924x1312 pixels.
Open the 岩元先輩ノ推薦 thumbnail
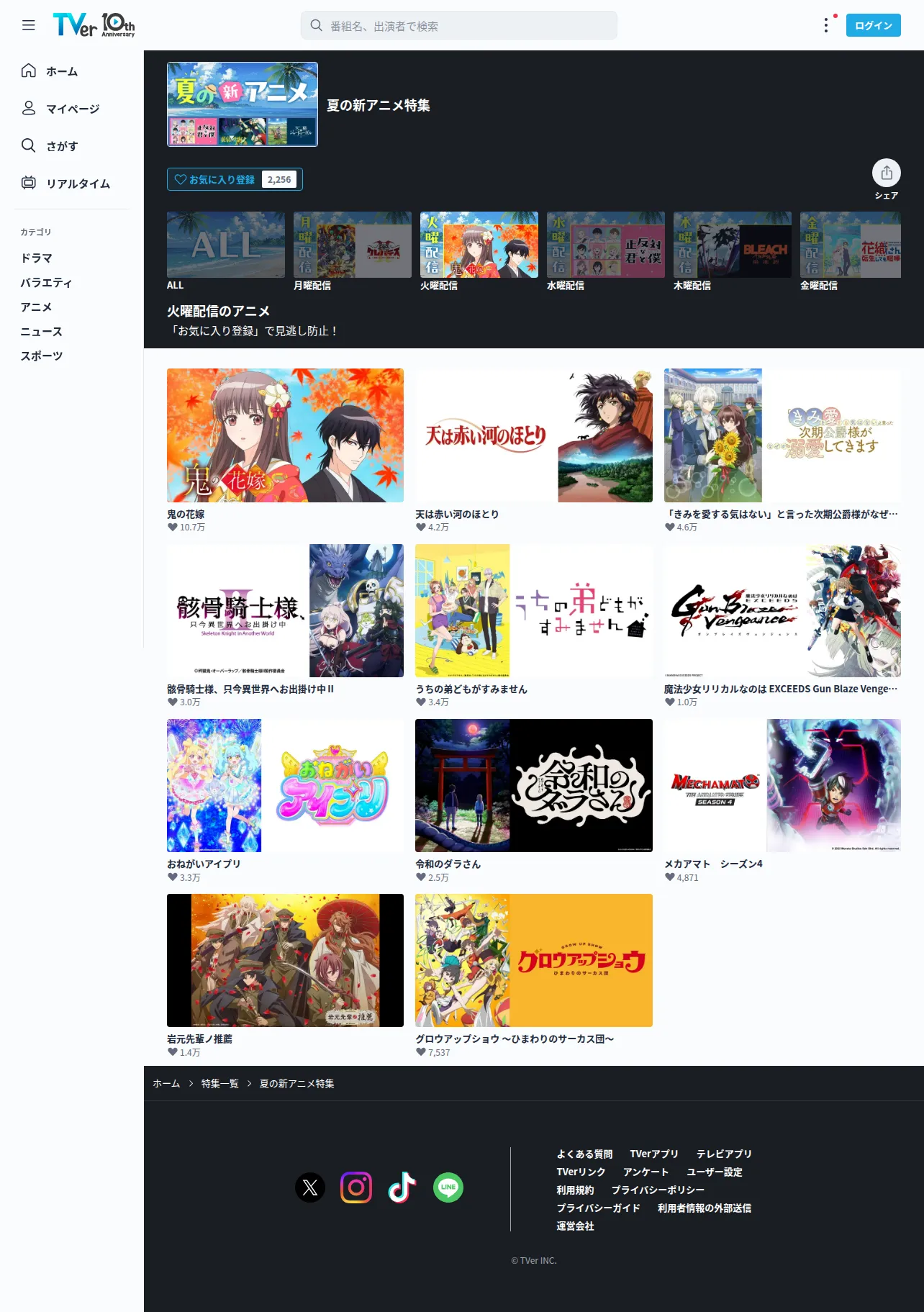[286, 960]
